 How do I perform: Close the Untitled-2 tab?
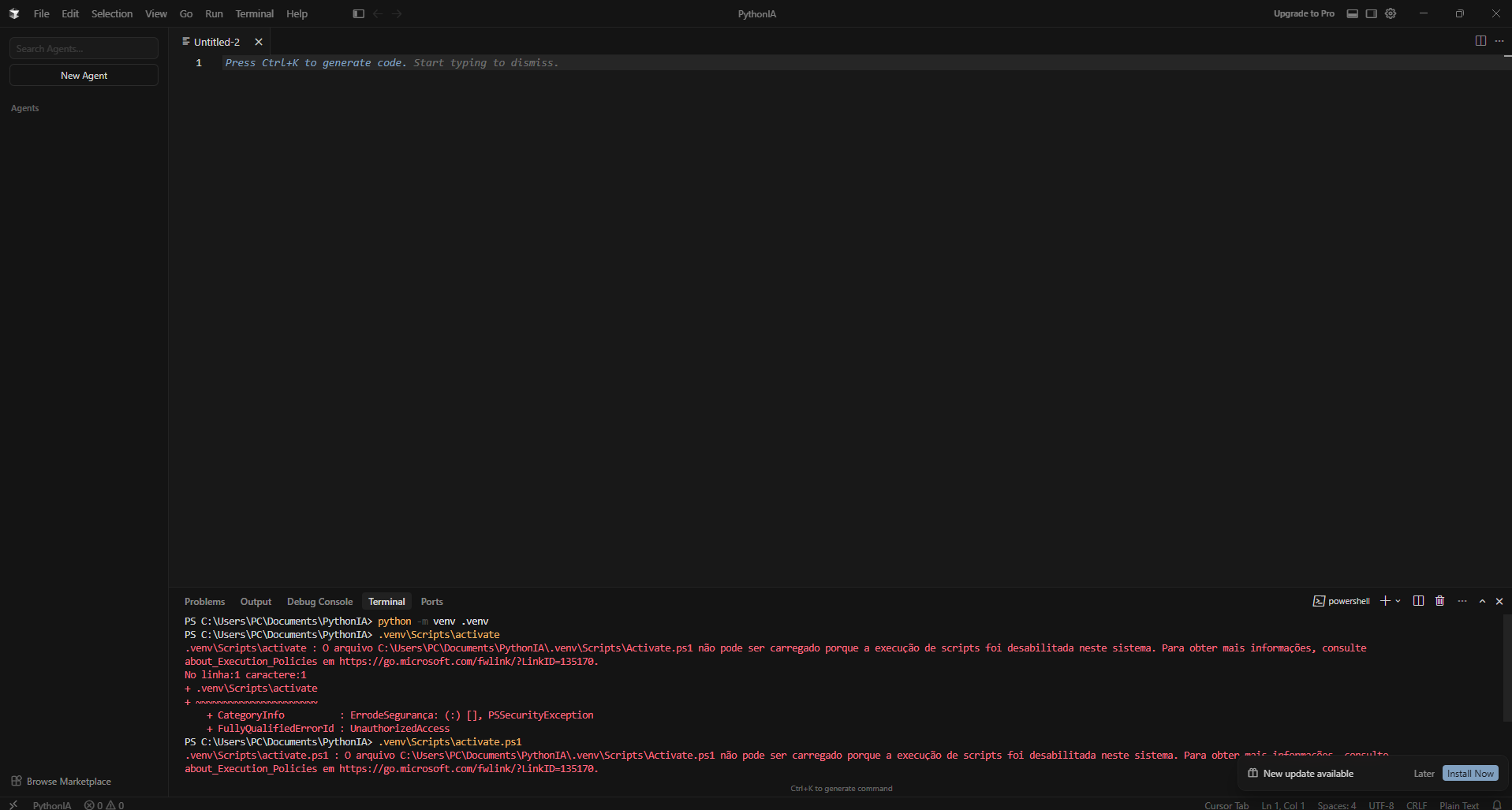coord(259,42)
